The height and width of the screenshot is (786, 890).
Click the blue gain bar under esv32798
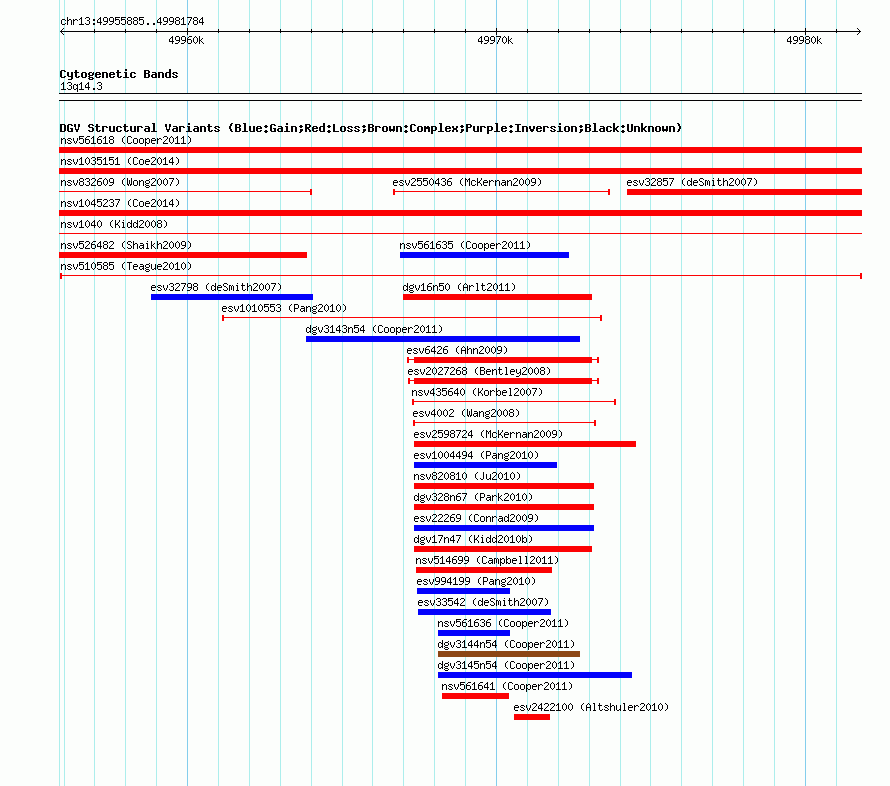(x=232, y=297)
